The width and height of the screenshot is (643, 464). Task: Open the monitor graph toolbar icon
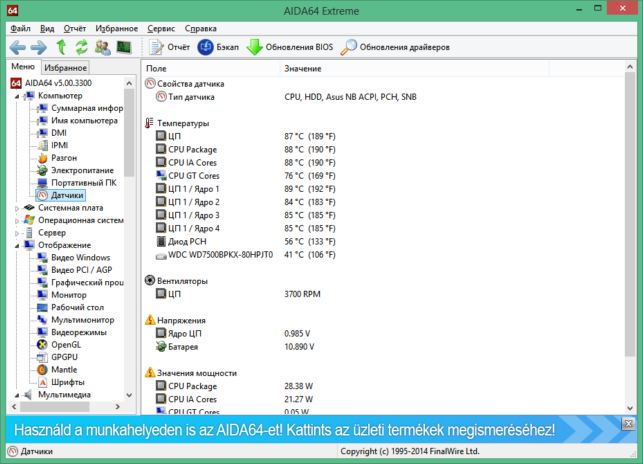124,48
